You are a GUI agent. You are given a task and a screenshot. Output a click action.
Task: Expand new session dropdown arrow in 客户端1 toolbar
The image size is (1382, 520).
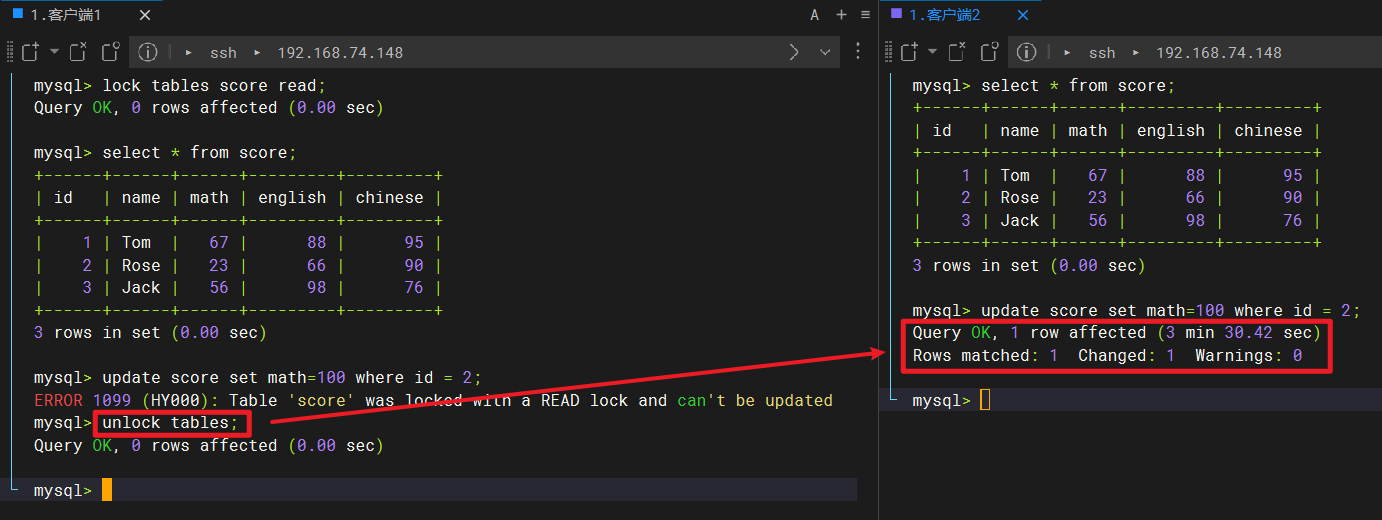54,52
